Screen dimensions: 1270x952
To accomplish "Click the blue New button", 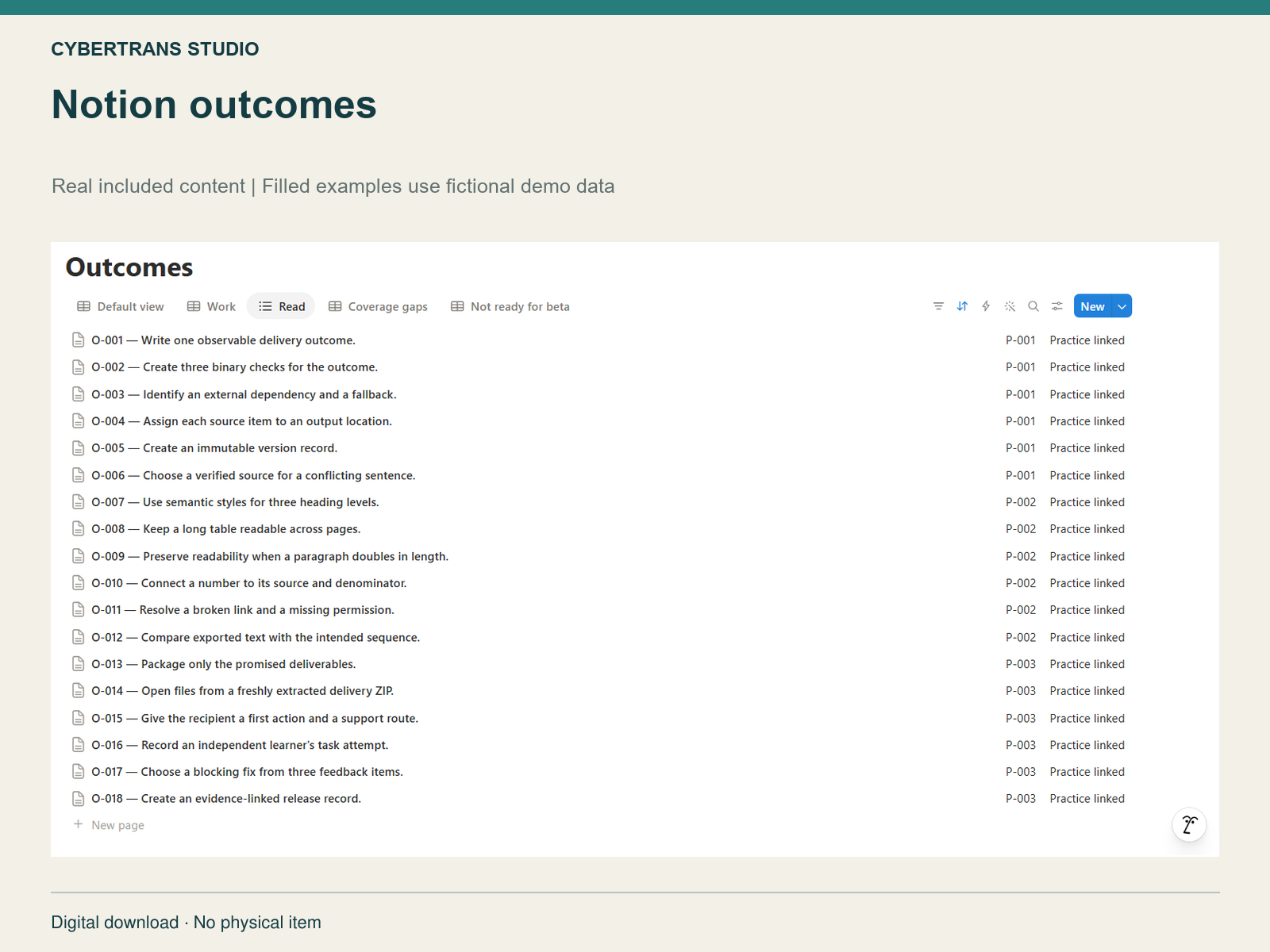I will pos(1093,306).
